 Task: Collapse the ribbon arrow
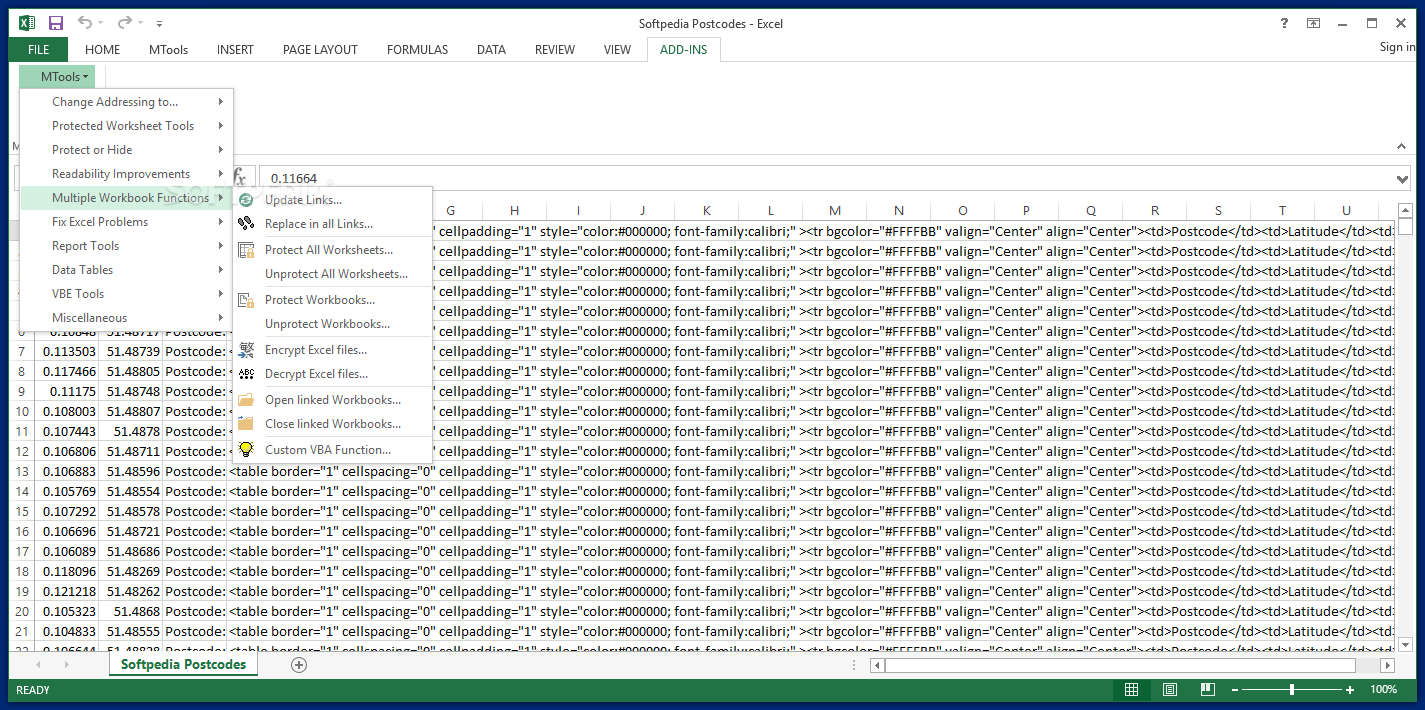click(x=1402, y=146)
